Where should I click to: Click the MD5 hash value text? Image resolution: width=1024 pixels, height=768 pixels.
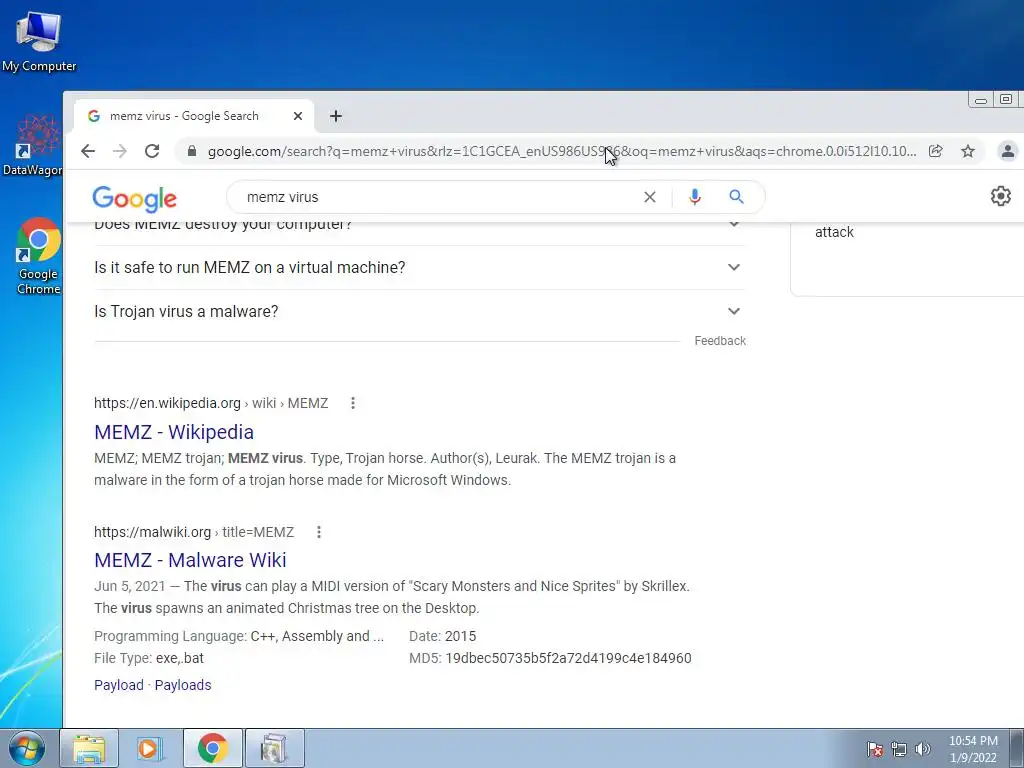coord(568,658)
